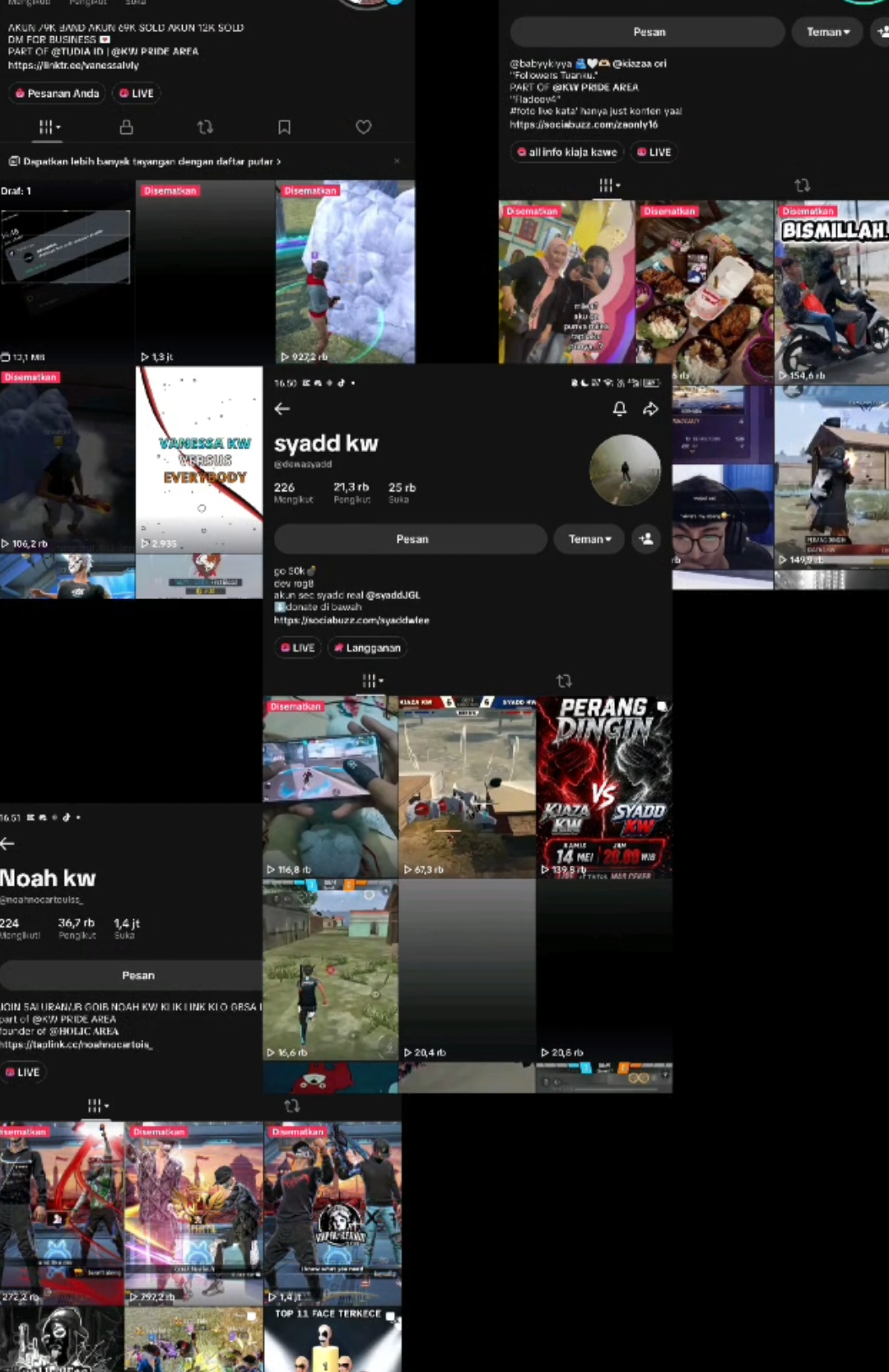Viewport: 889px width, 1372px height.
Task: Tap the back arrow on syadd kw profile
Action: point(282,409)
